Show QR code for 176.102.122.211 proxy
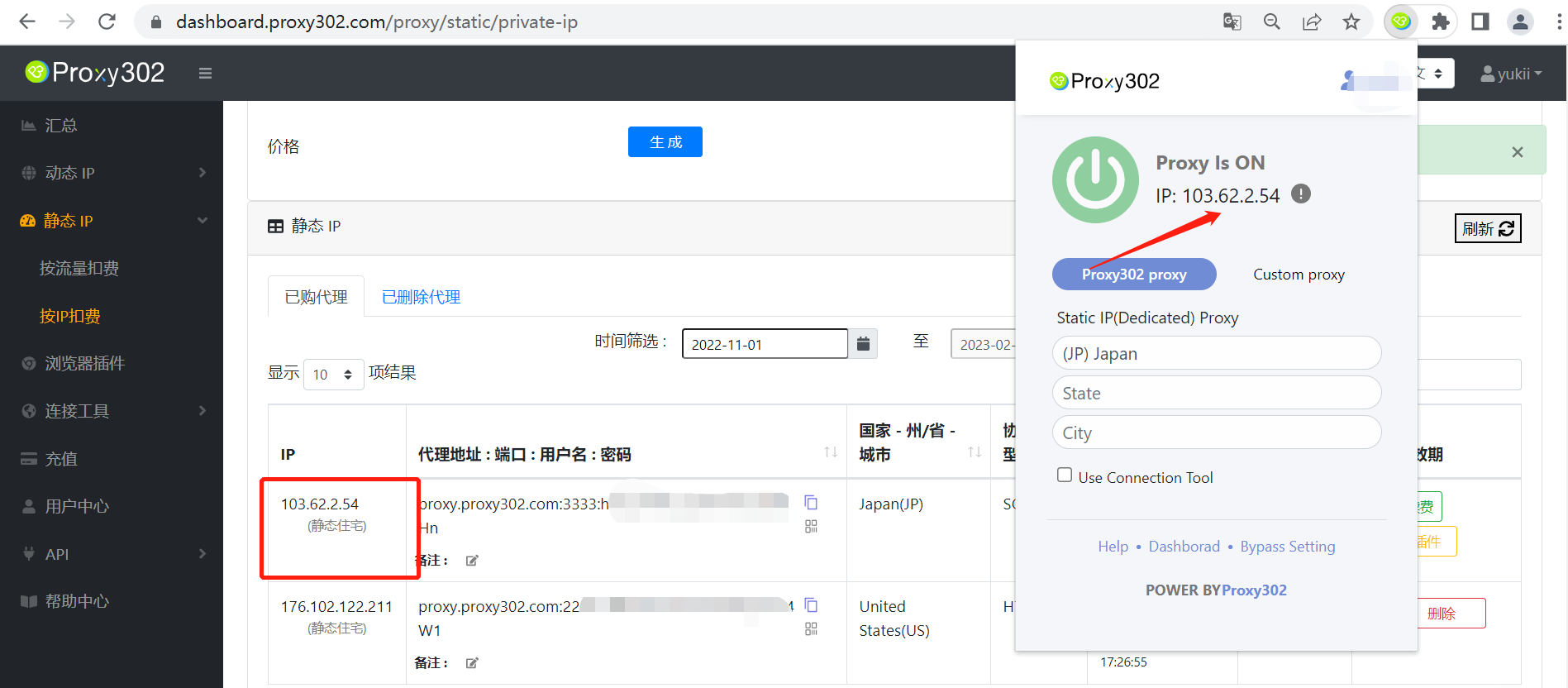 pos(811,629)
